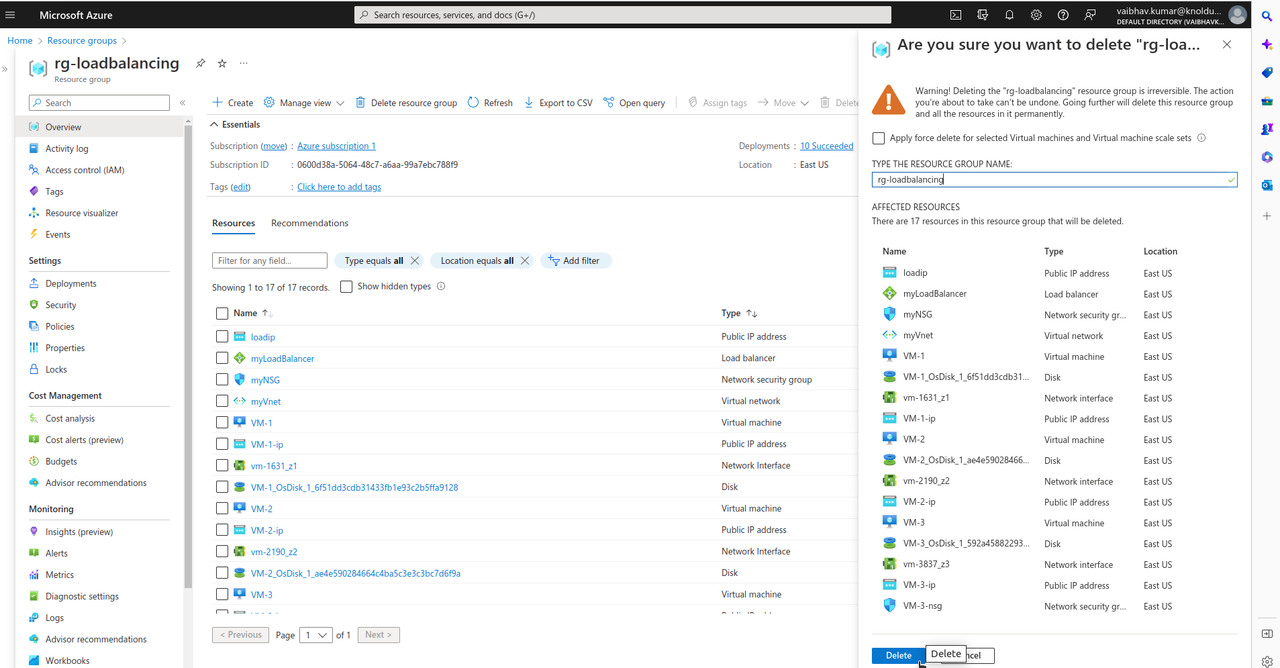
Task: Open Resource visualizer menu item
Action: tap(82, 213)
